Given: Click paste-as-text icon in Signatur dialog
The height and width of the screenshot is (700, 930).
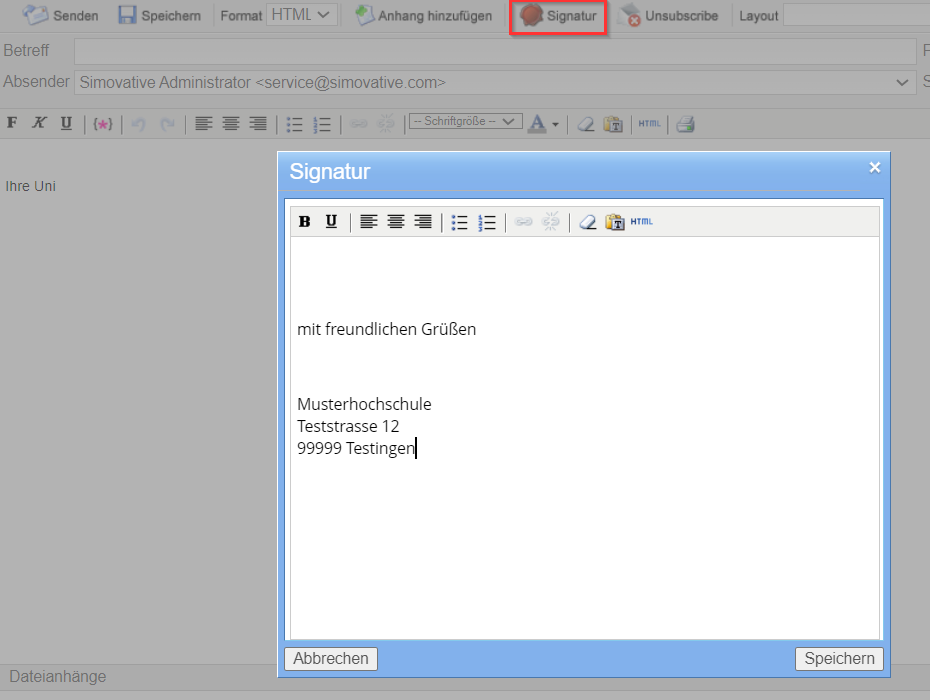Looking at the screenshot, I should click(x=614, y=222).
